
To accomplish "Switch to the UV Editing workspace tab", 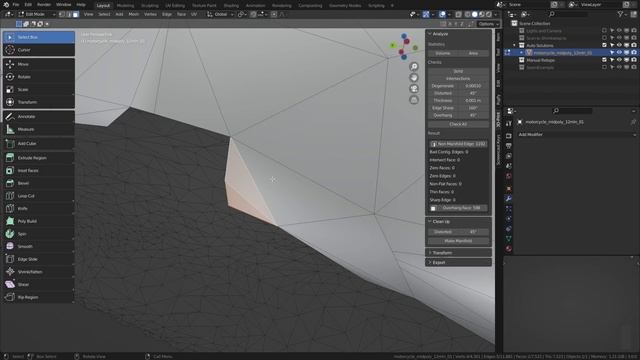I will pyautogui.click(x=175, y=6).
